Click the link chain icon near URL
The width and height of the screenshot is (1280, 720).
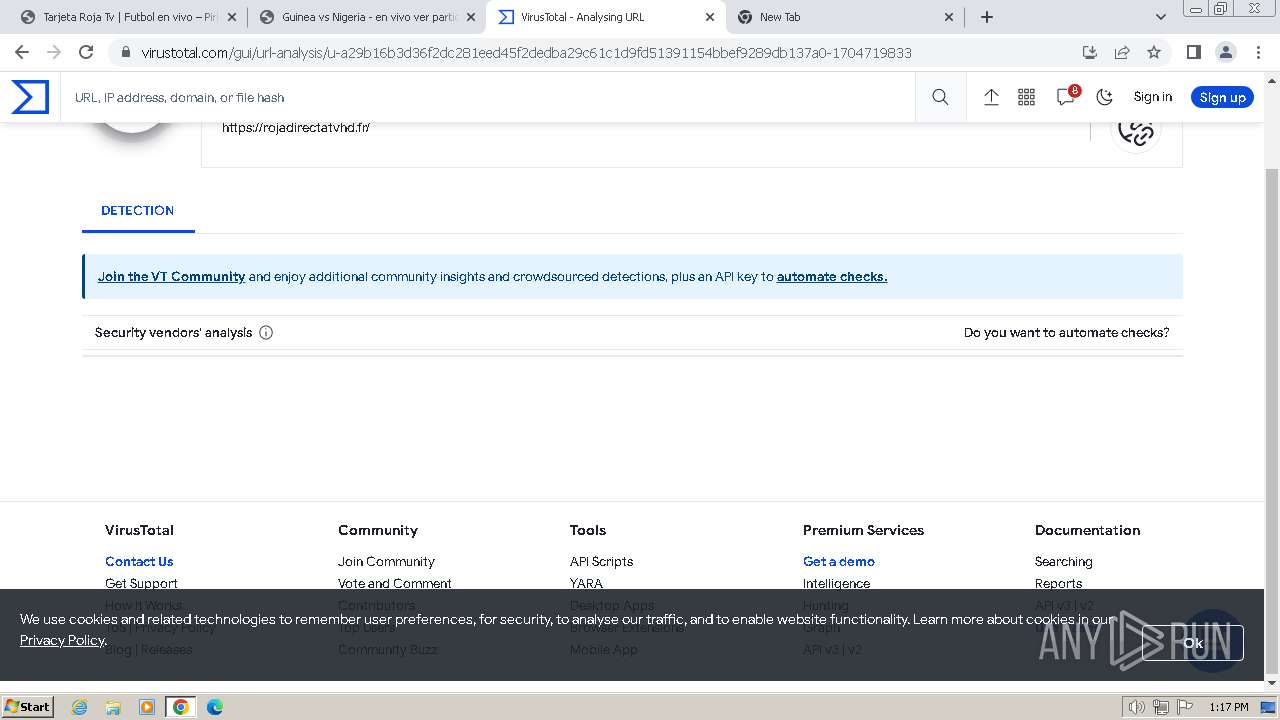tap(1136, 130)
